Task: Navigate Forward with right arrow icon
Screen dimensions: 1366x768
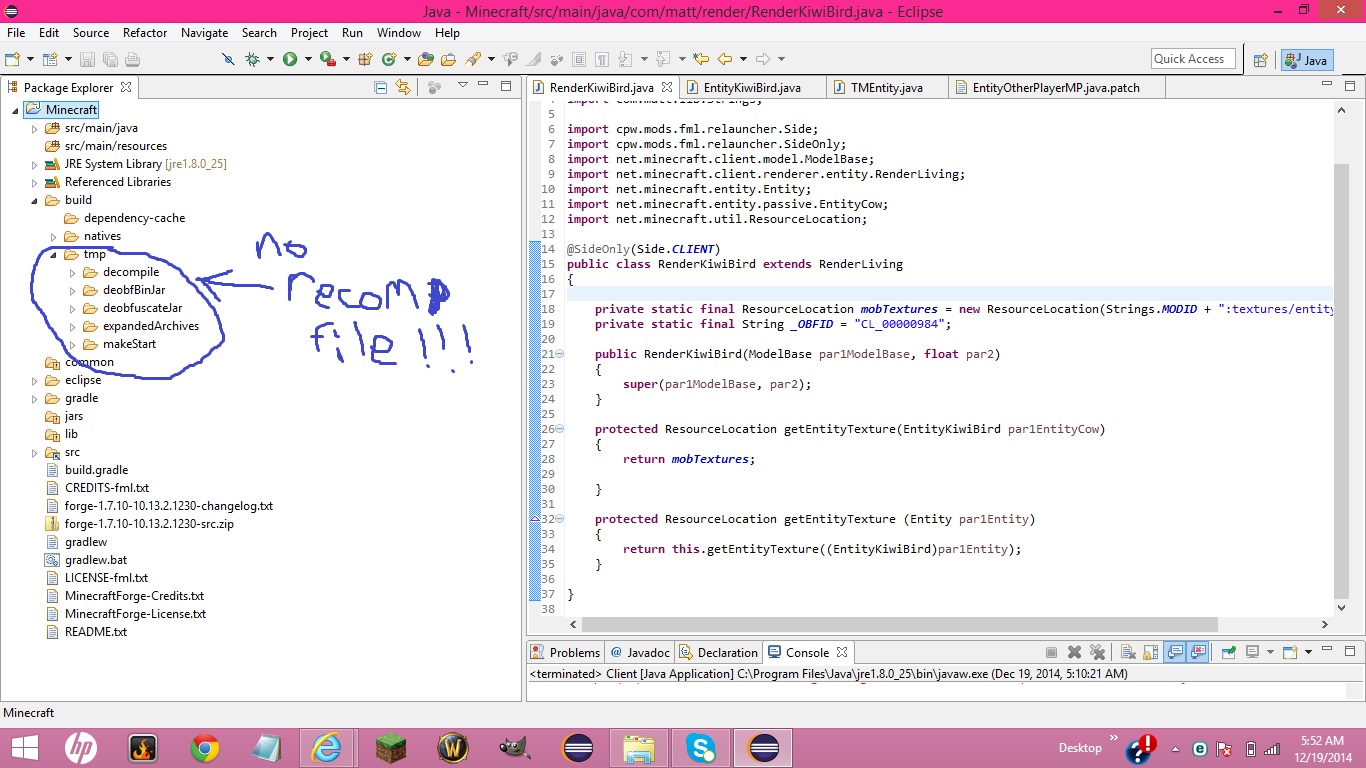Action: click(762, 59)
